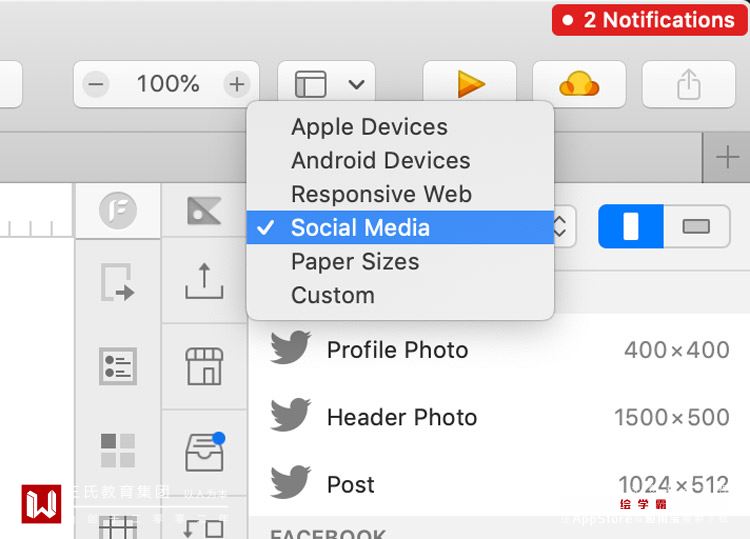The image size is (750, 539).
Task: Click the 2 Notifications red badge
Action: [x=649, y=20]
